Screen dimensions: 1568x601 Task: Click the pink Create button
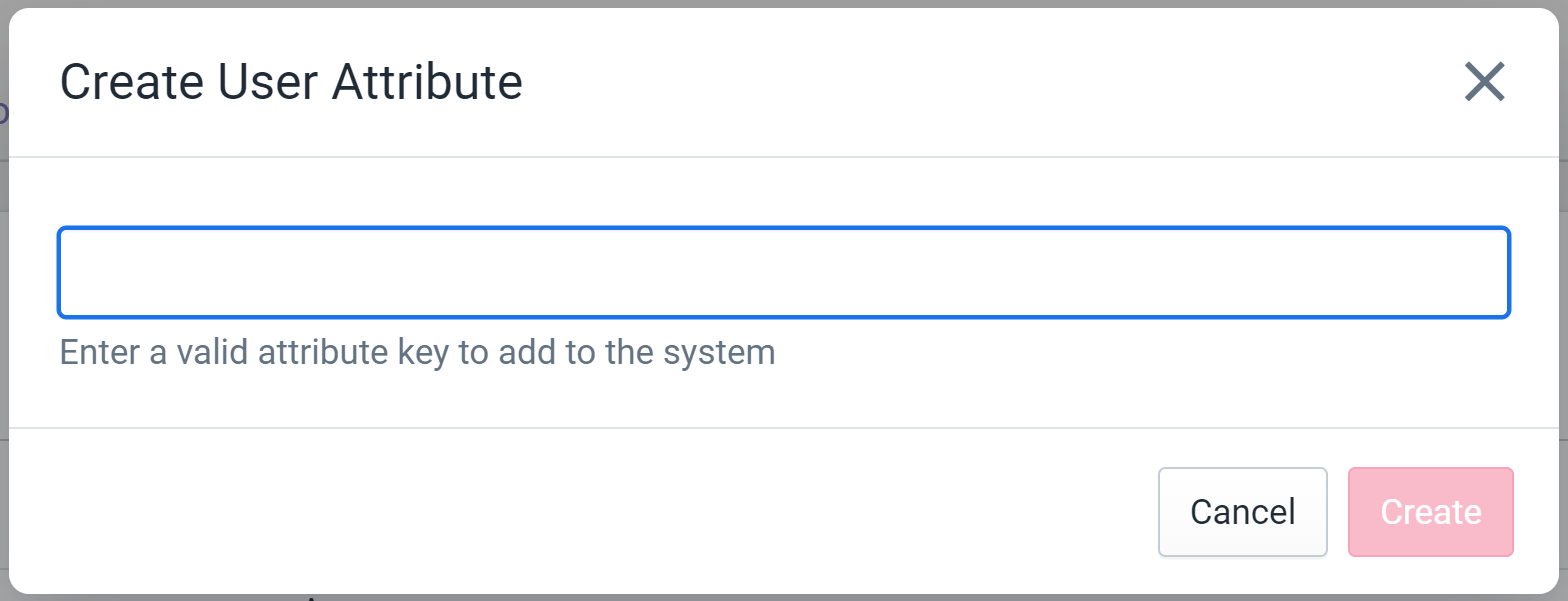click(x=1431, y=512)
